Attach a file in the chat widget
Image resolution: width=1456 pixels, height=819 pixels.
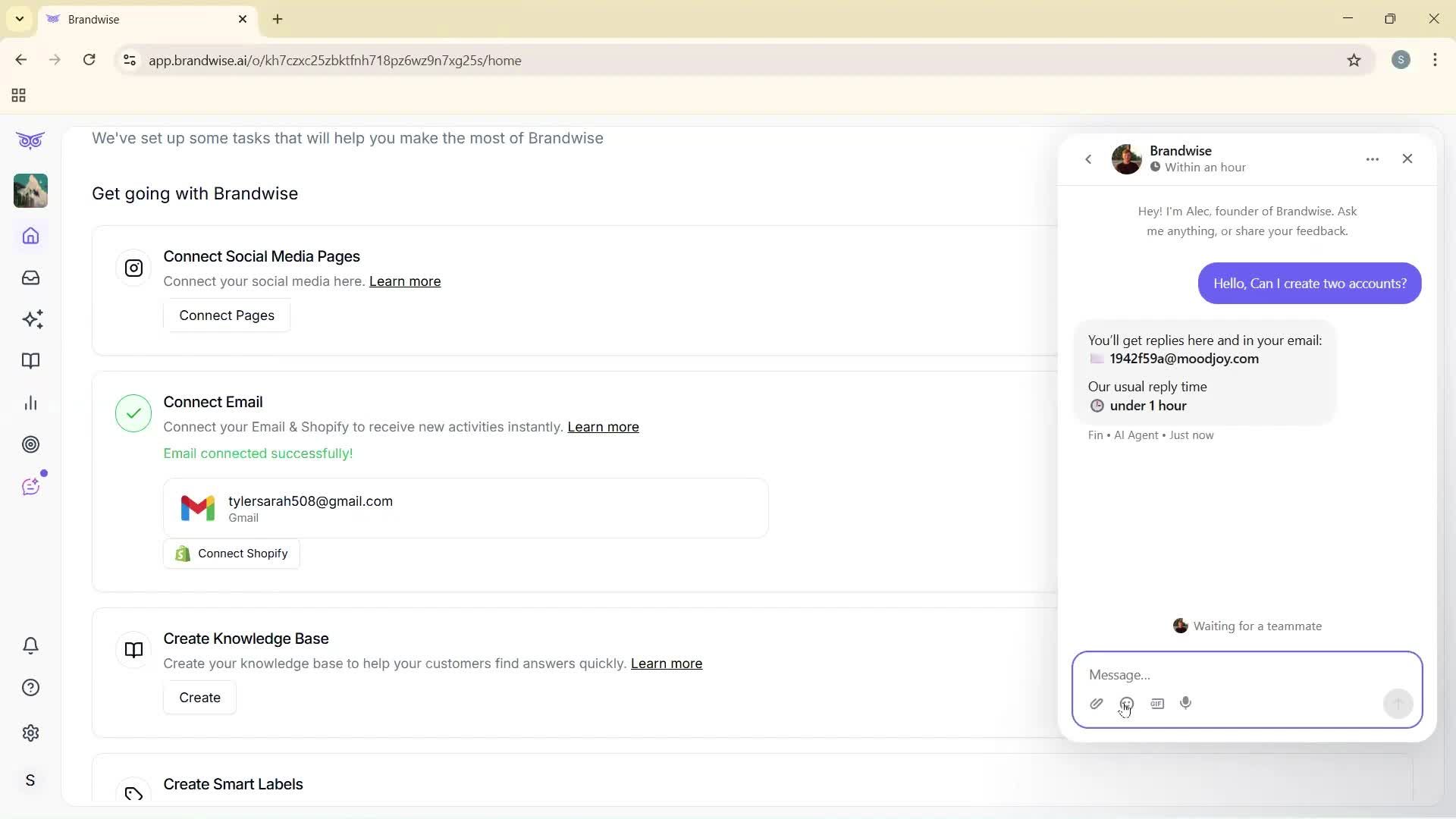(1097, 703)
